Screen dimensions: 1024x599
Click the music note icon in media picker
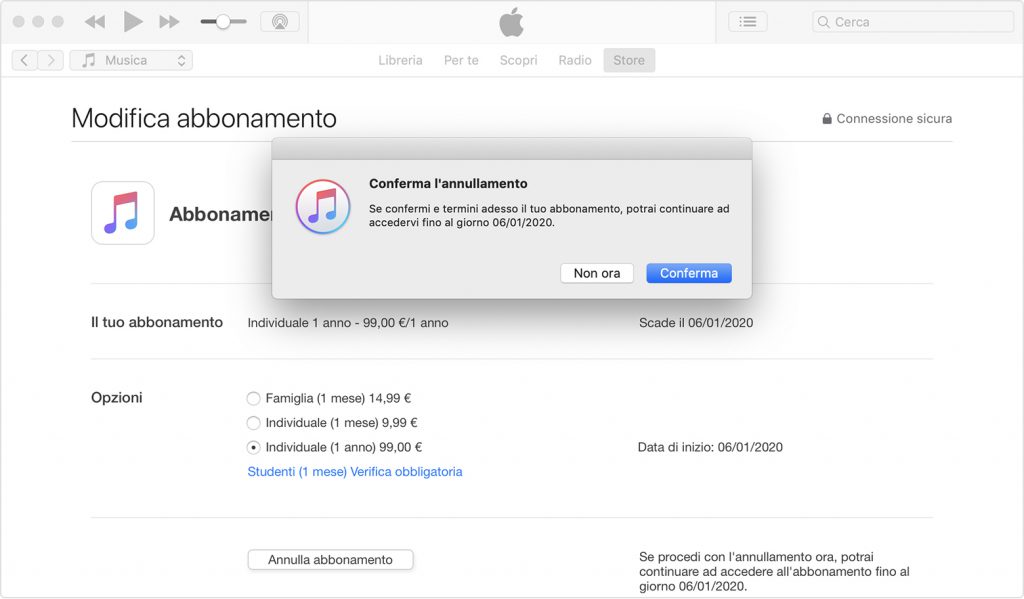(89, 60)
